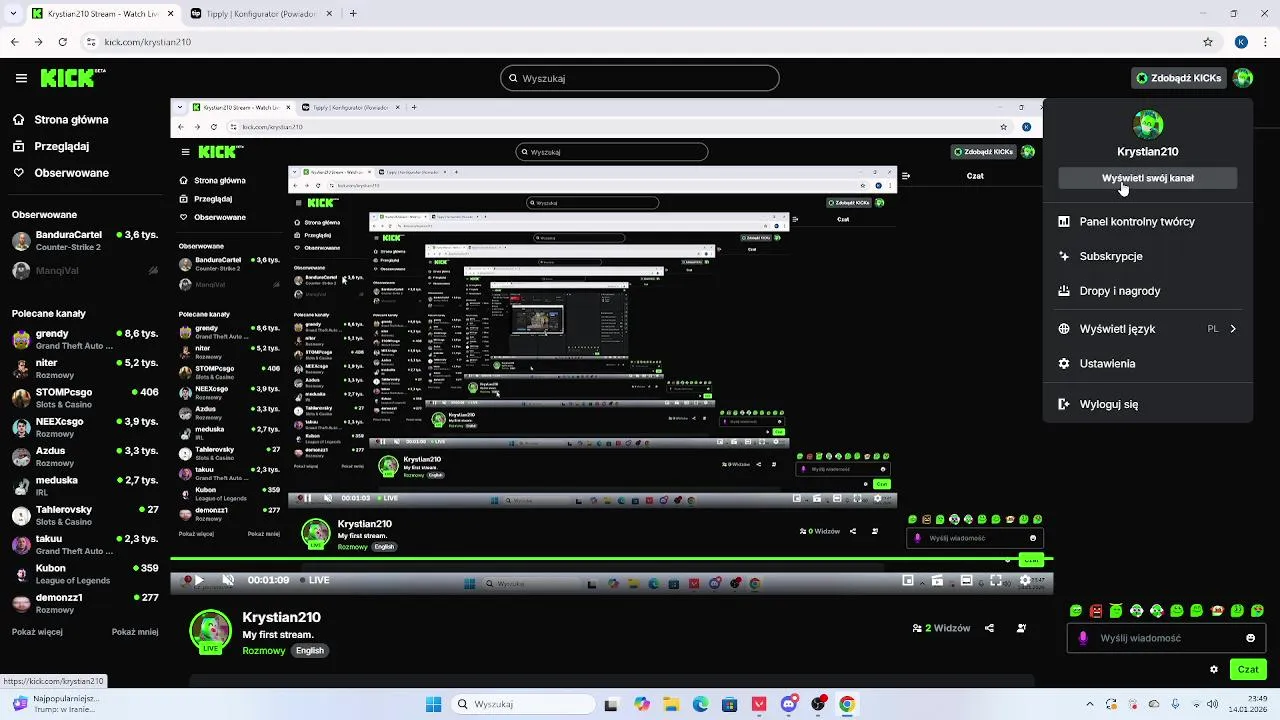Image resolution: width=1280 pixels, height=720 pixels.
Task: Click the icon right of share
Action: [1021, 628]
